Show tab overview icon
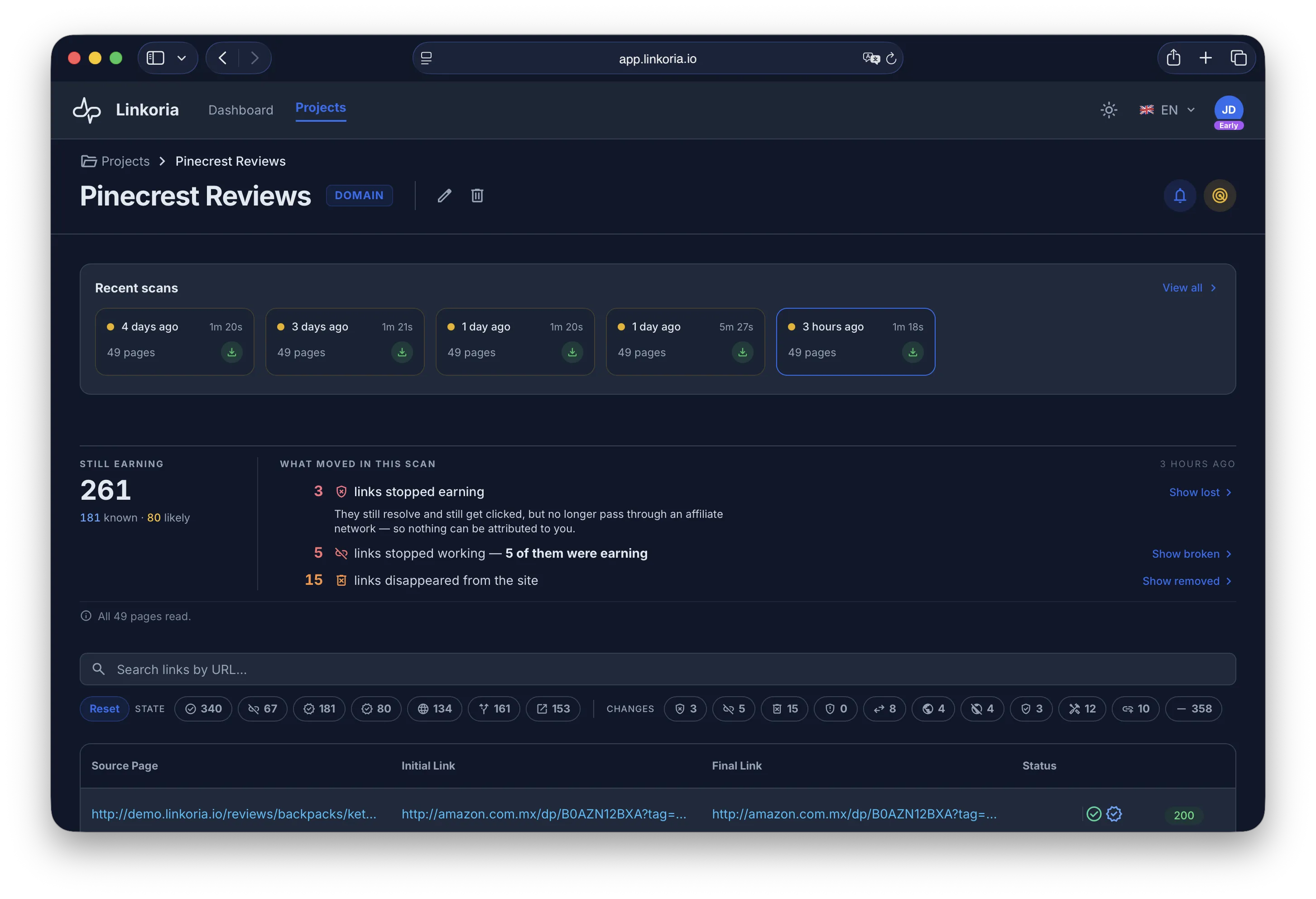 [1239, 58]
